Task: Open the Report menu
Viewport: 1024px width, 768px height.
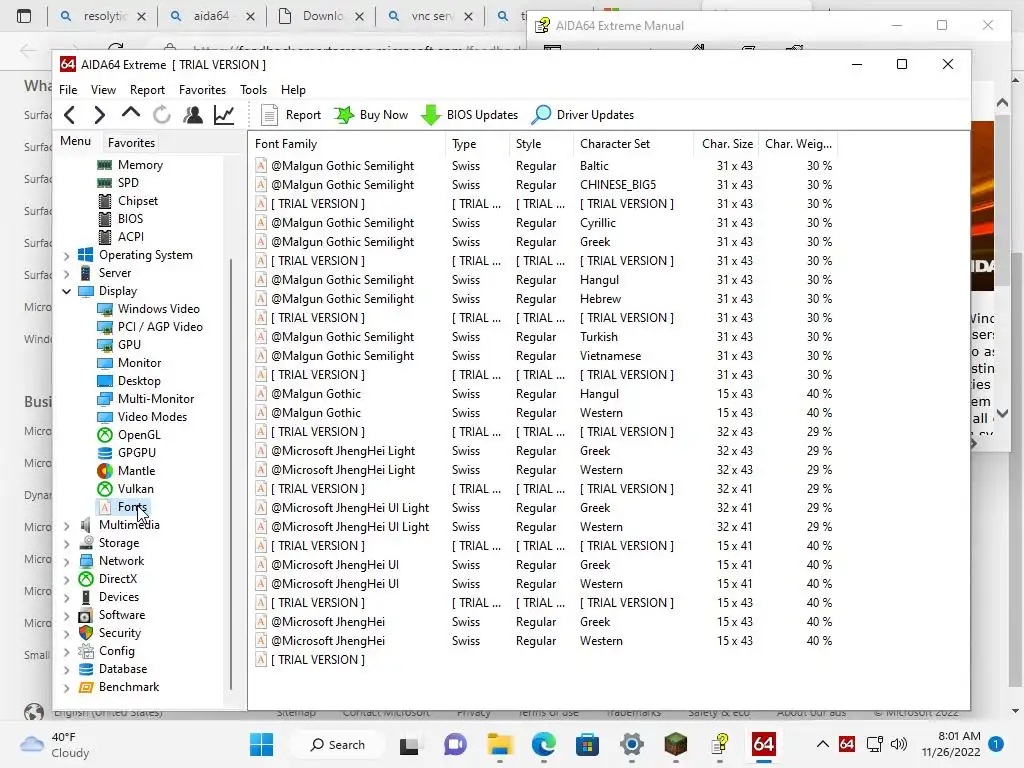Action: 147,90
